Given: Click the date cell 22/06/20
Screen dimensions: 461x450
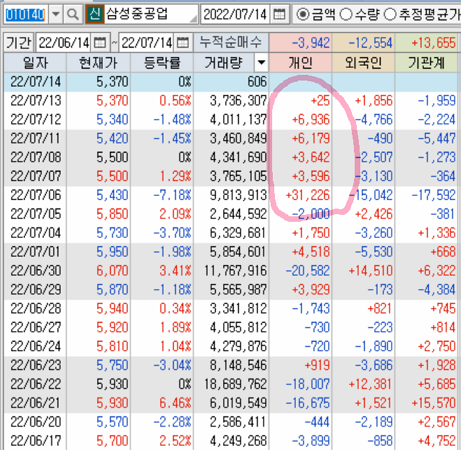Looking at the screenshot, I should coord(36,422).
